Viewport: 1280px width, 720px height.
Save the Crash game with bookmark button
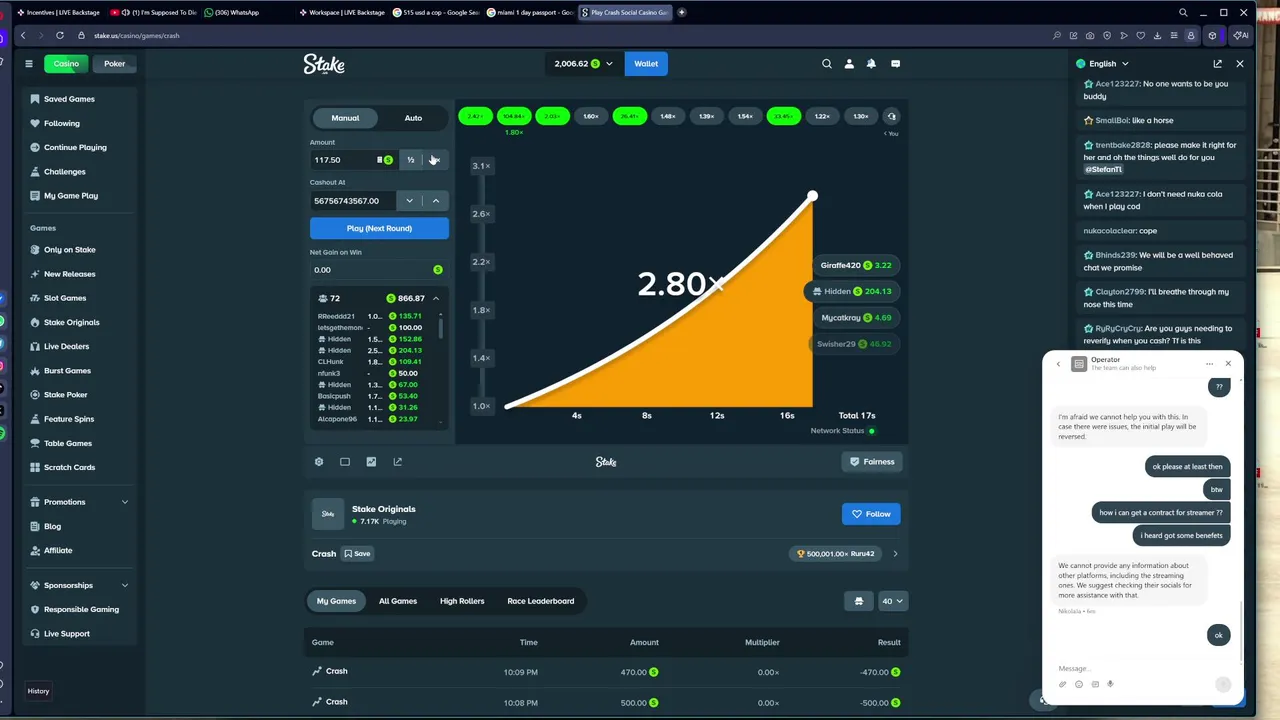pos(357,554)
